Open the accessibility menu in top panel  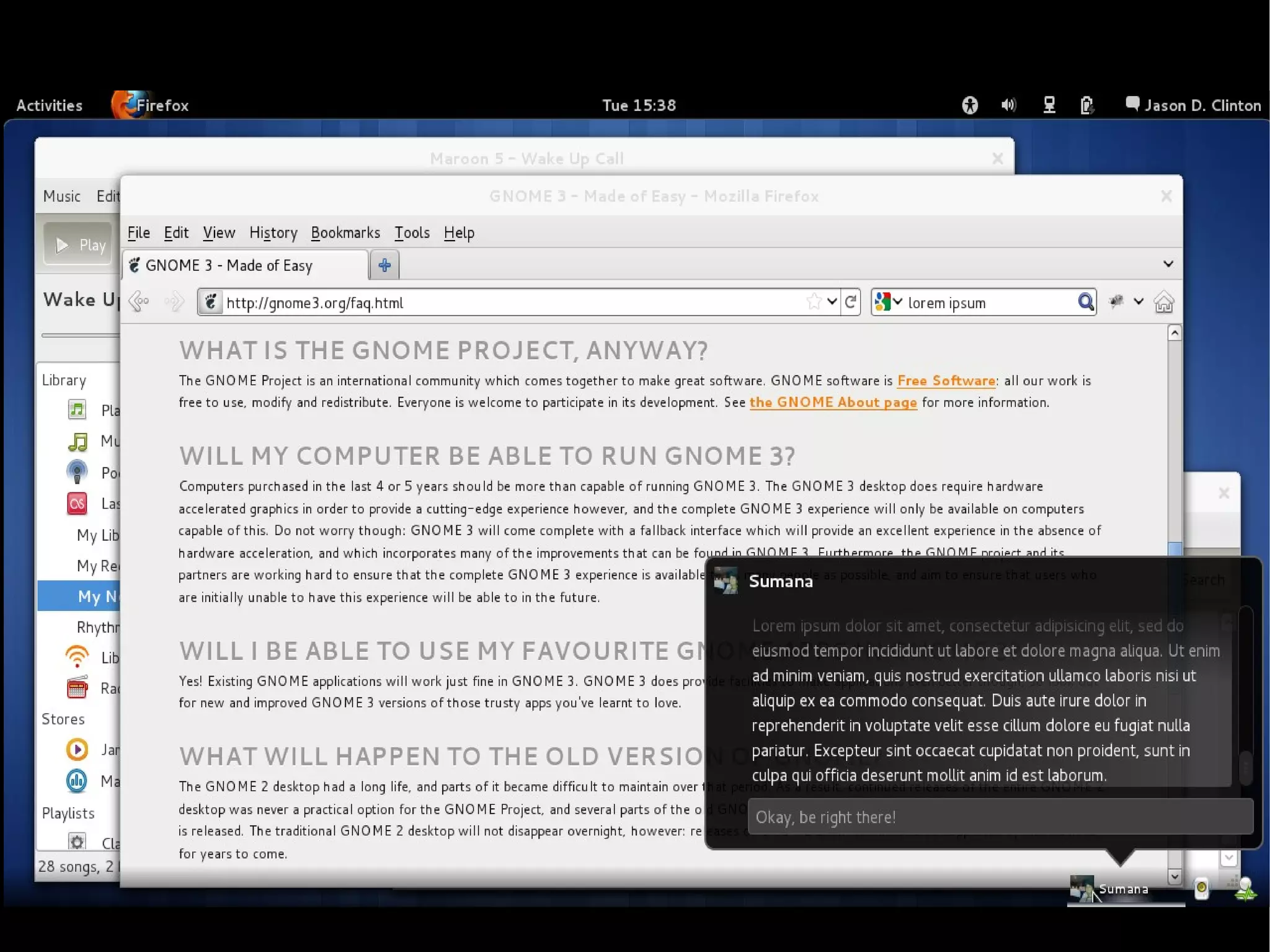coord(970,105)
